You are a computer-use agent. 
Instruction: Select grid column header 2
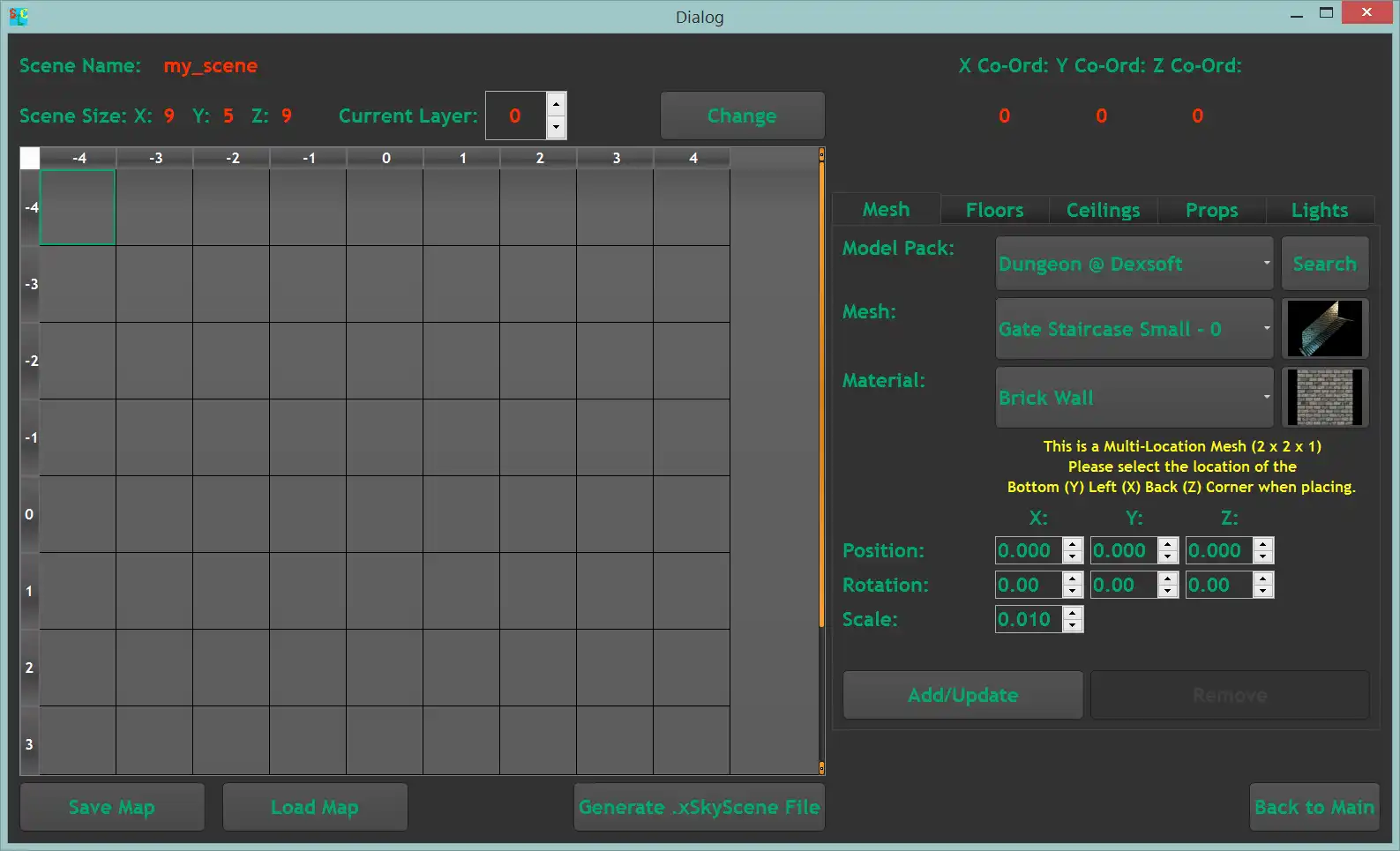[539, 158]
